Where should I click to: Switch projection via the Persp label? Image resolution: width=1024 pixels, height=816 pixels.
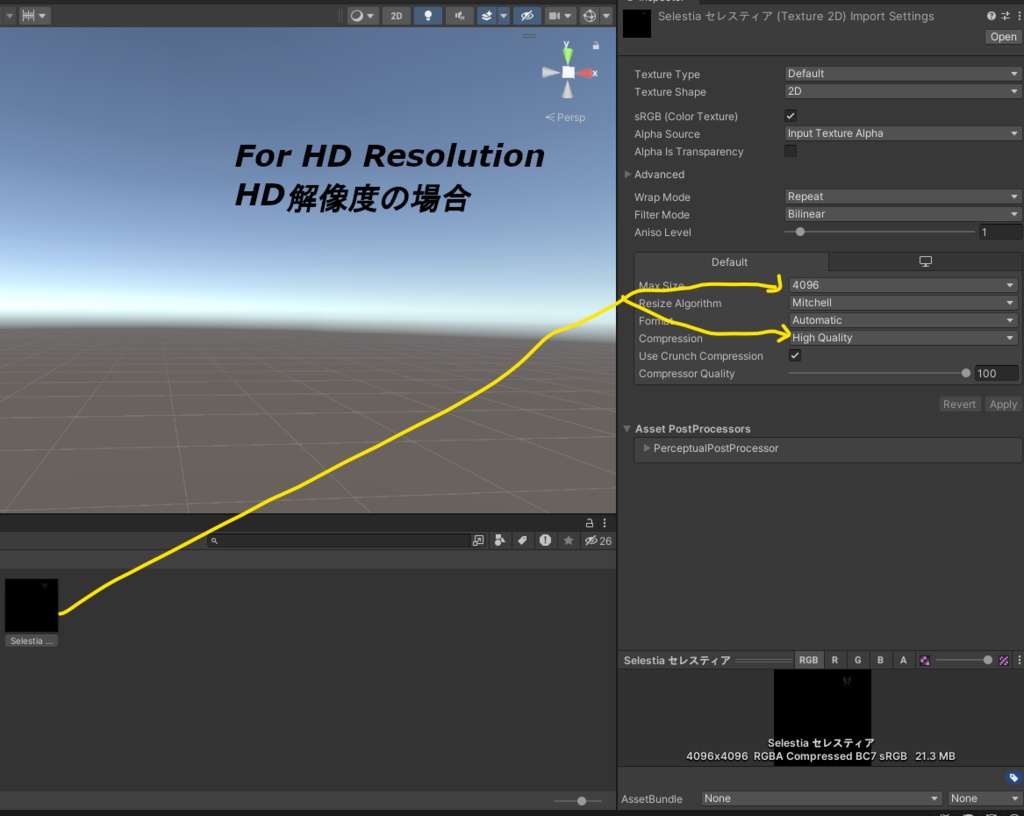coord(566,118)
